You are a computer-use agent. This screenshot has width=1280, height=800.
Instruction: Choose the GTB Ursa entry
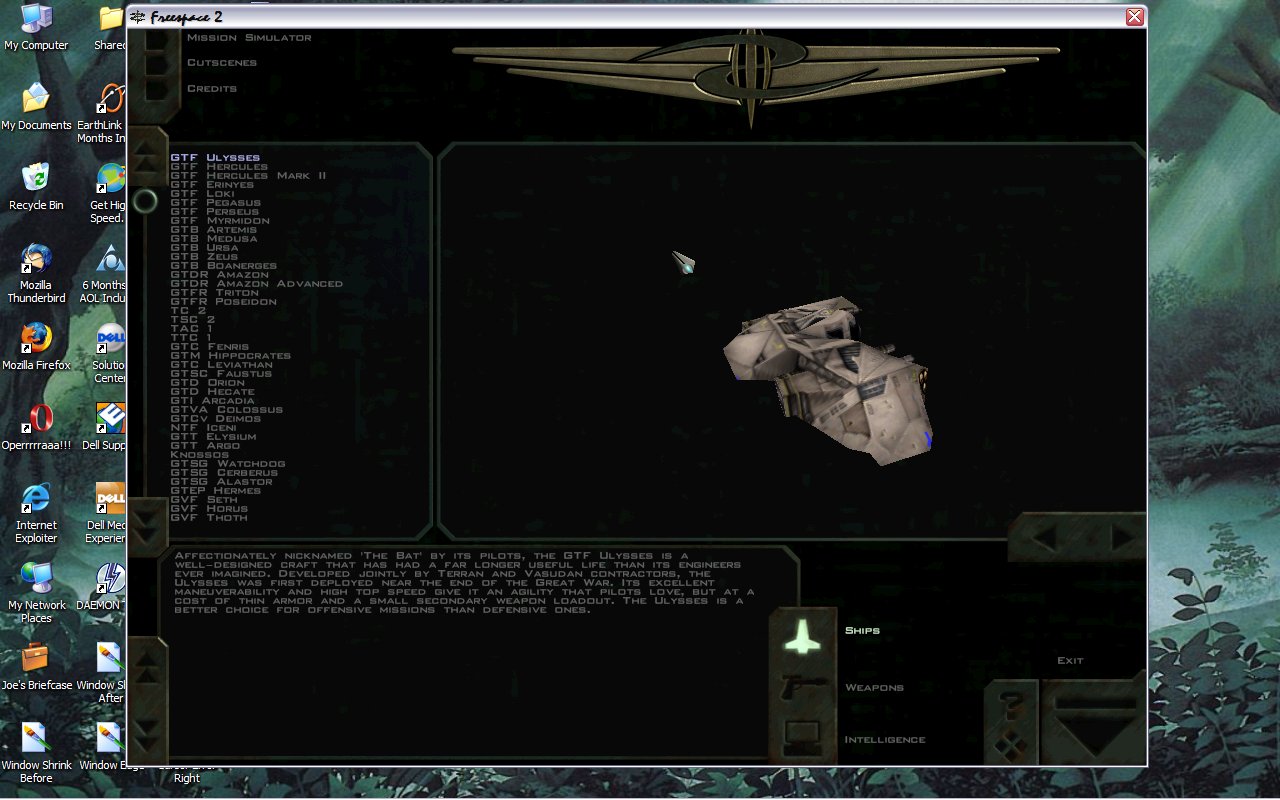pyautogui.click(x=204, y=248)
